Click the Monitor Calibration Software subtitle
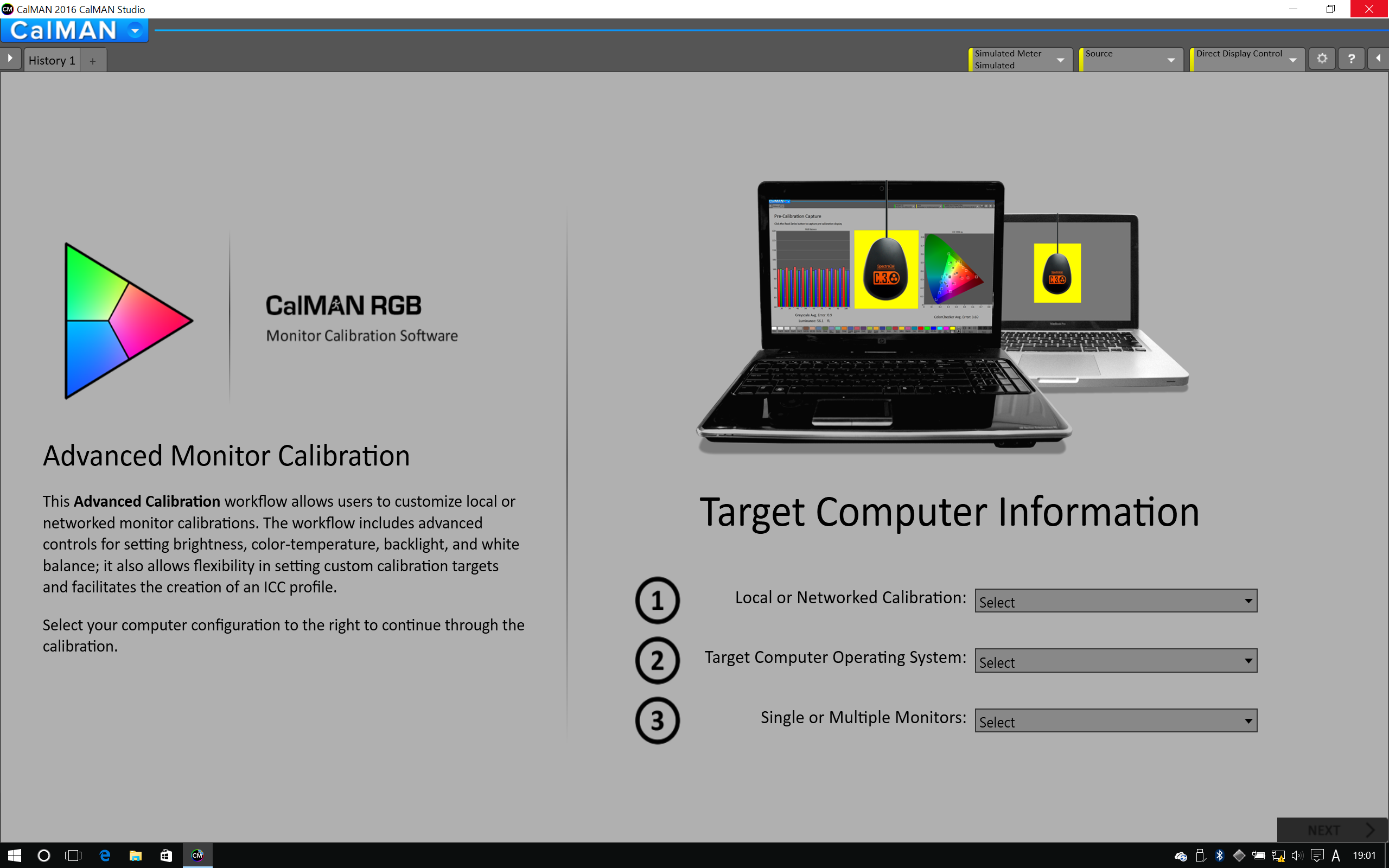This screenshot has height=868, width=1389. pos(361,336)
